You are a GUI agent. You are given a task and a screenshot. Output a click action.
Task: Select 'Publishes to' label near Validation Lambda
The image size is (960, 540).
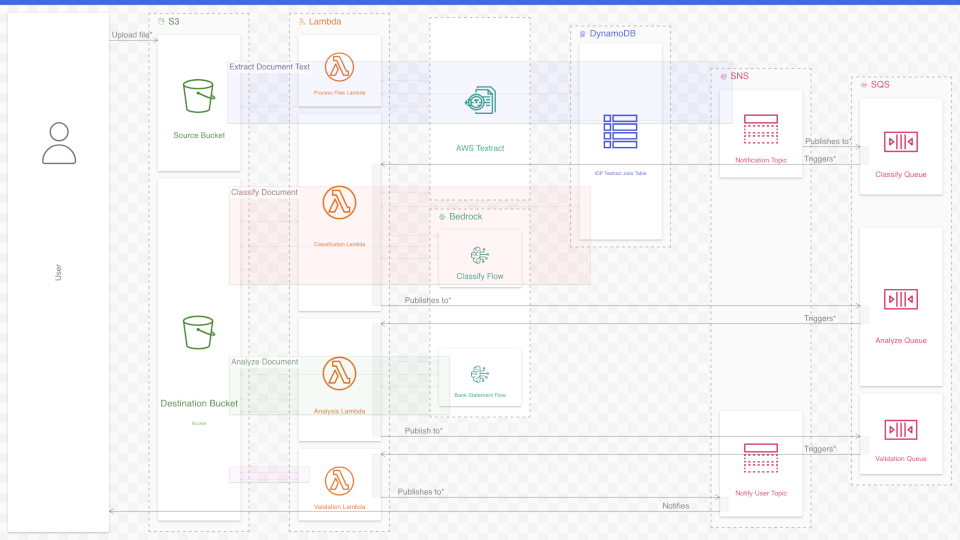[421, 492]
